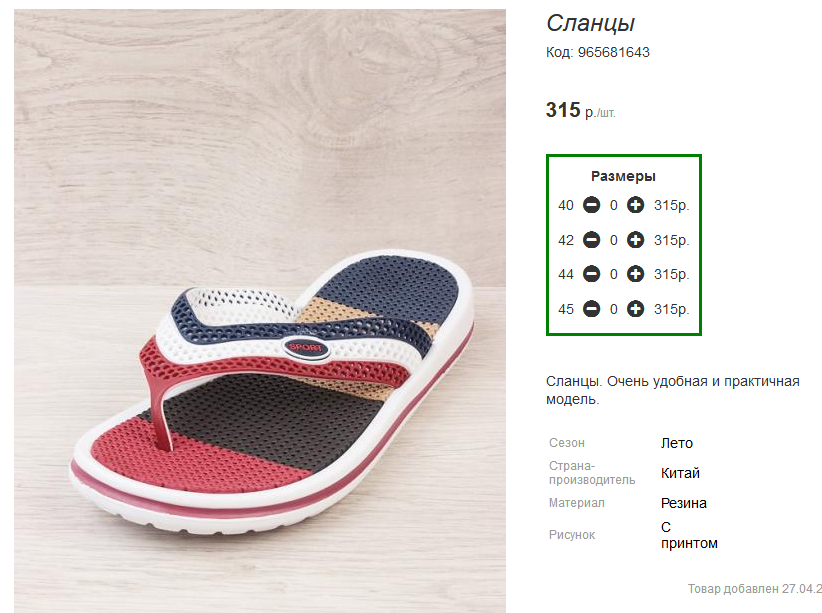Open the flip-flop product photo
Image resolution: width=822 pixels, height=613 pixels.
[260, 310]
